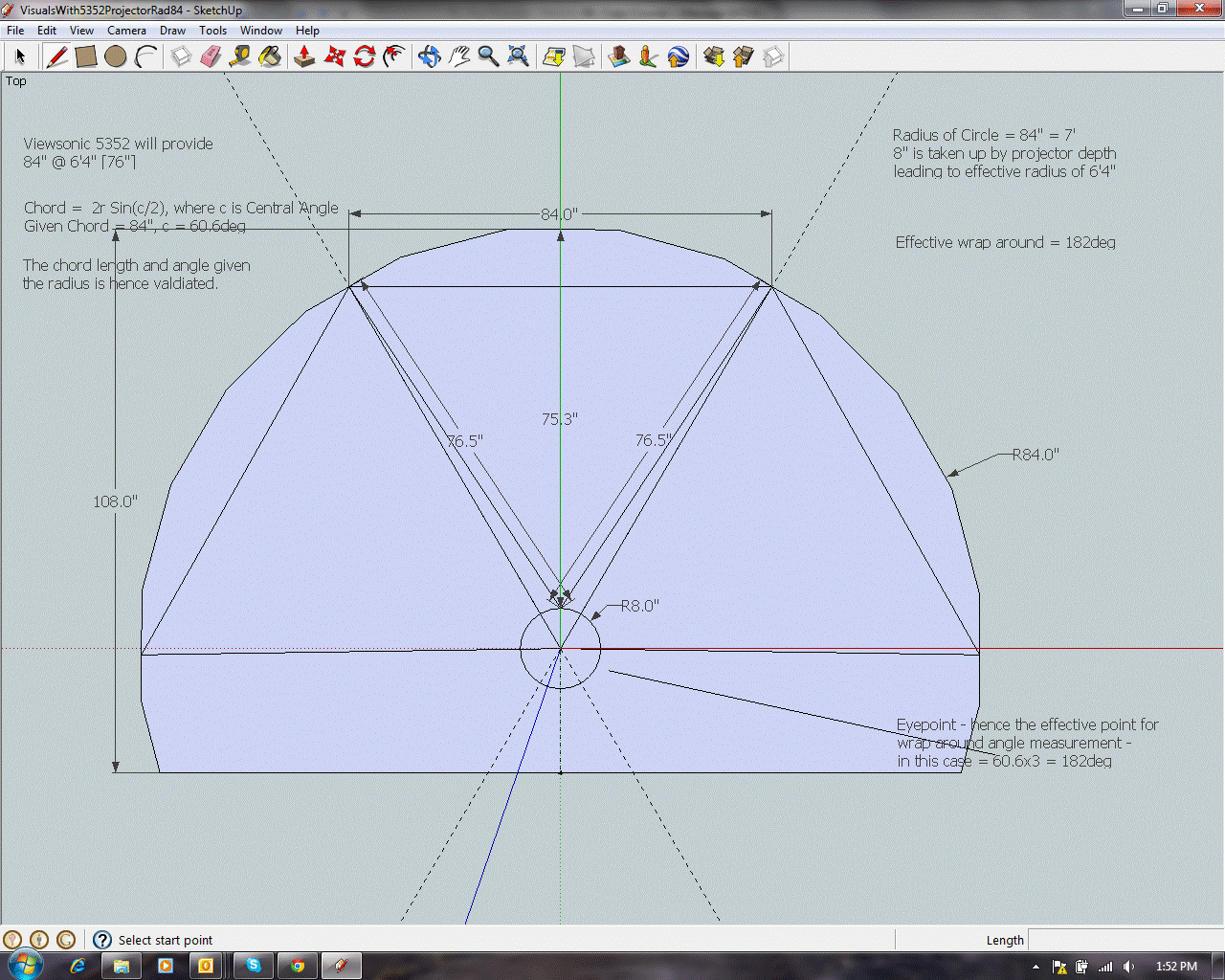Viewport: 1225px width, 980px height.
Task: Select the "R84.0"" radius label
Action: tap(1036, 455)
